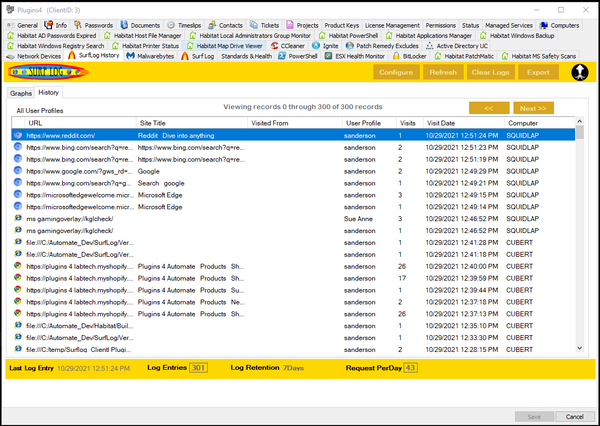Click the Edge icon on the Google row
This screenshot has height=426, width=600.
point(18,171)
